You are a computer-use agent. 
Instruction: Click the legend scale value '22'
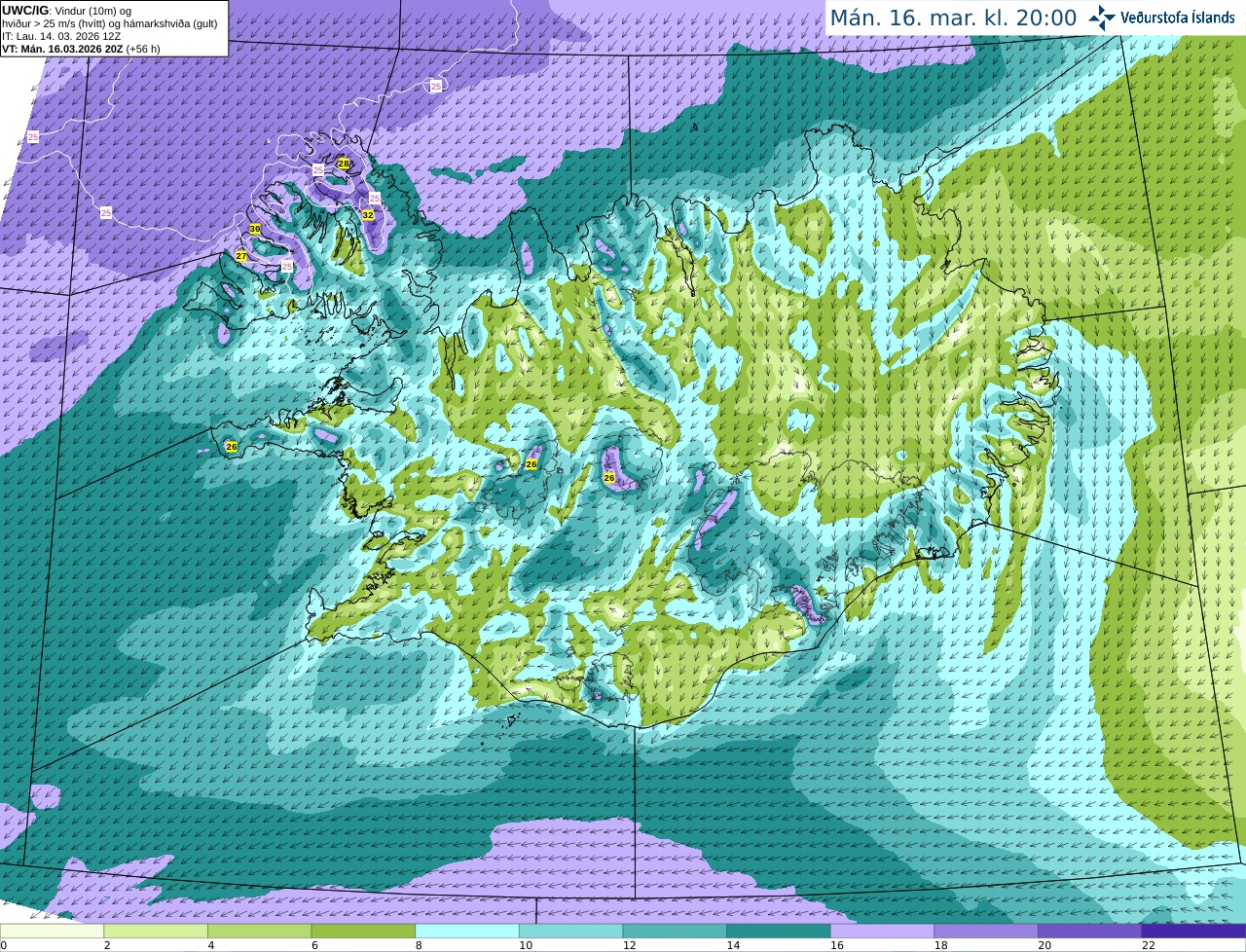[x=1149, y=945]
